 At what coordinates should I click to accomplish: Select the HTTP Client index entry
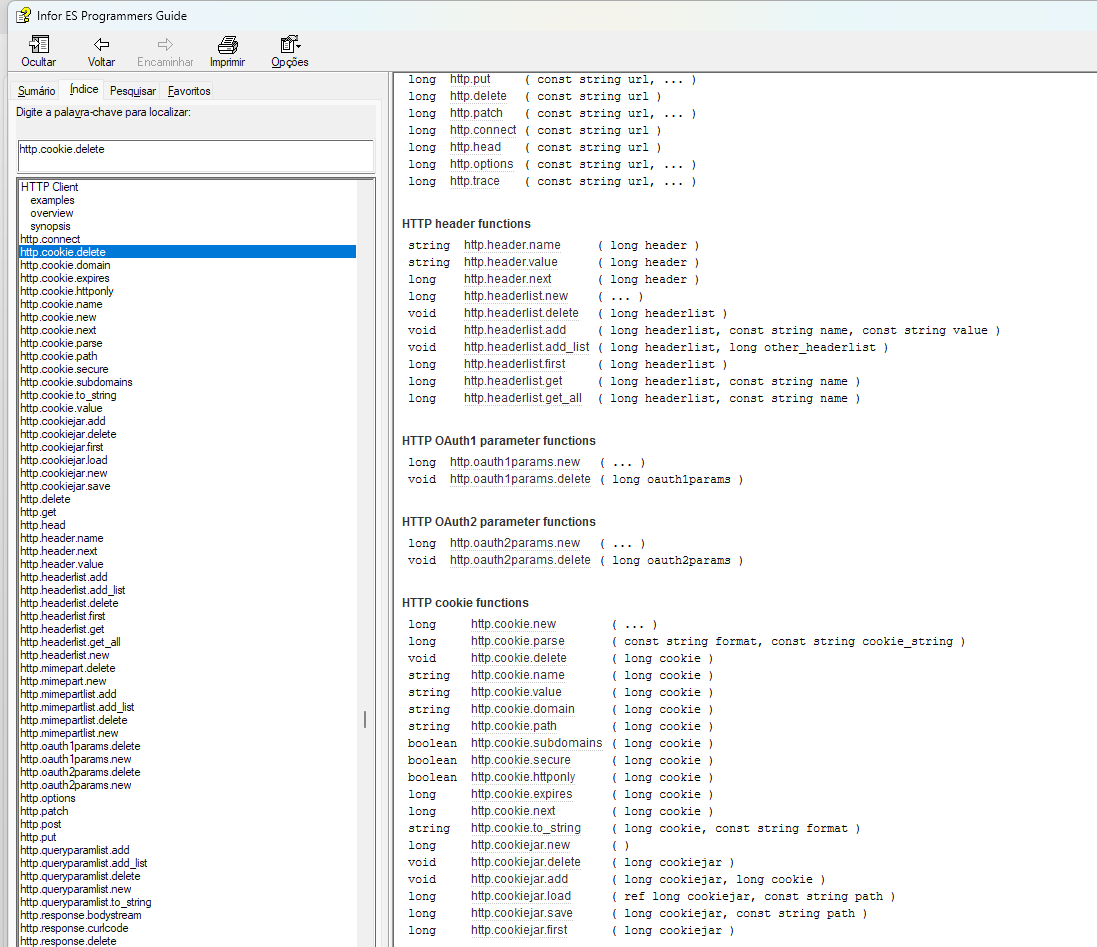click(x=50, y=187)
